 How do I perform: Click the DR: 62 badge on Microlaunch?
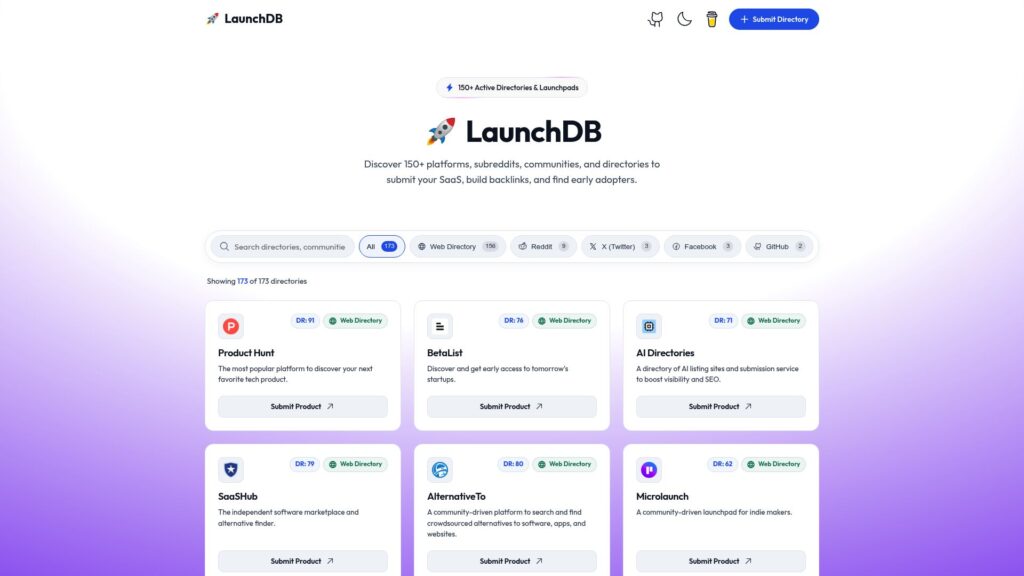click(722, 464)
